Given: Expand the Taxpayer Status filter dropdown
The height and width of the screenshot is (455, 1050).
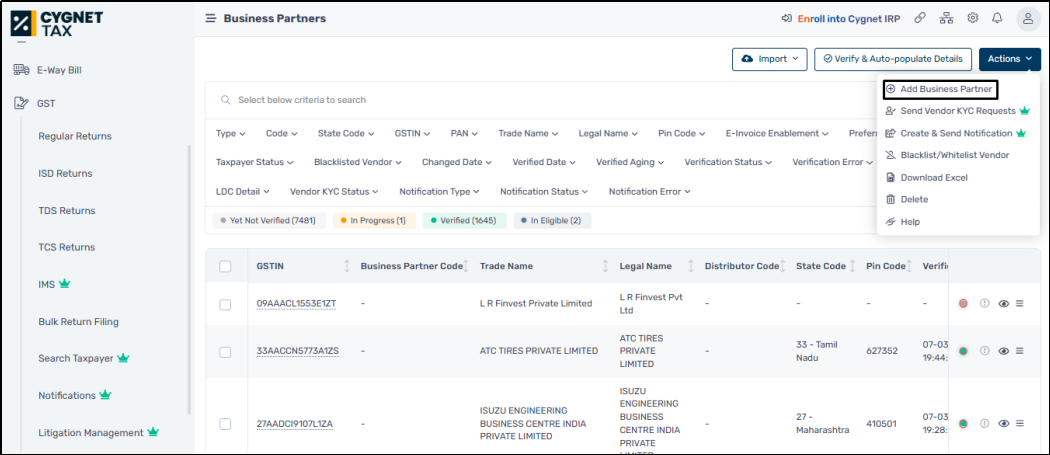Looking at the screenshot, I should [254, 162].
